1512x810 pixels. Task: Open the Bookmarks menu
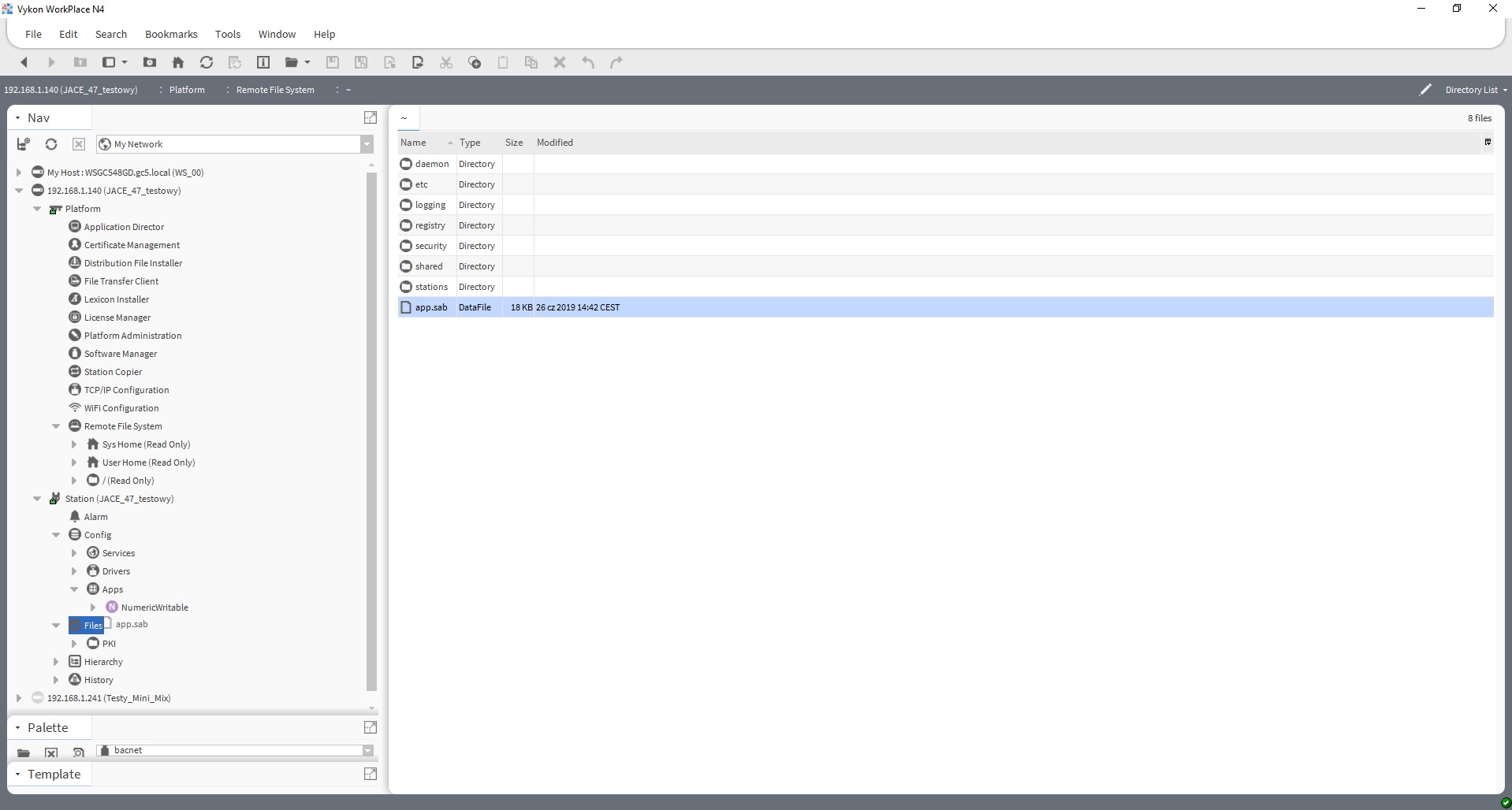[x=170, y=34]
